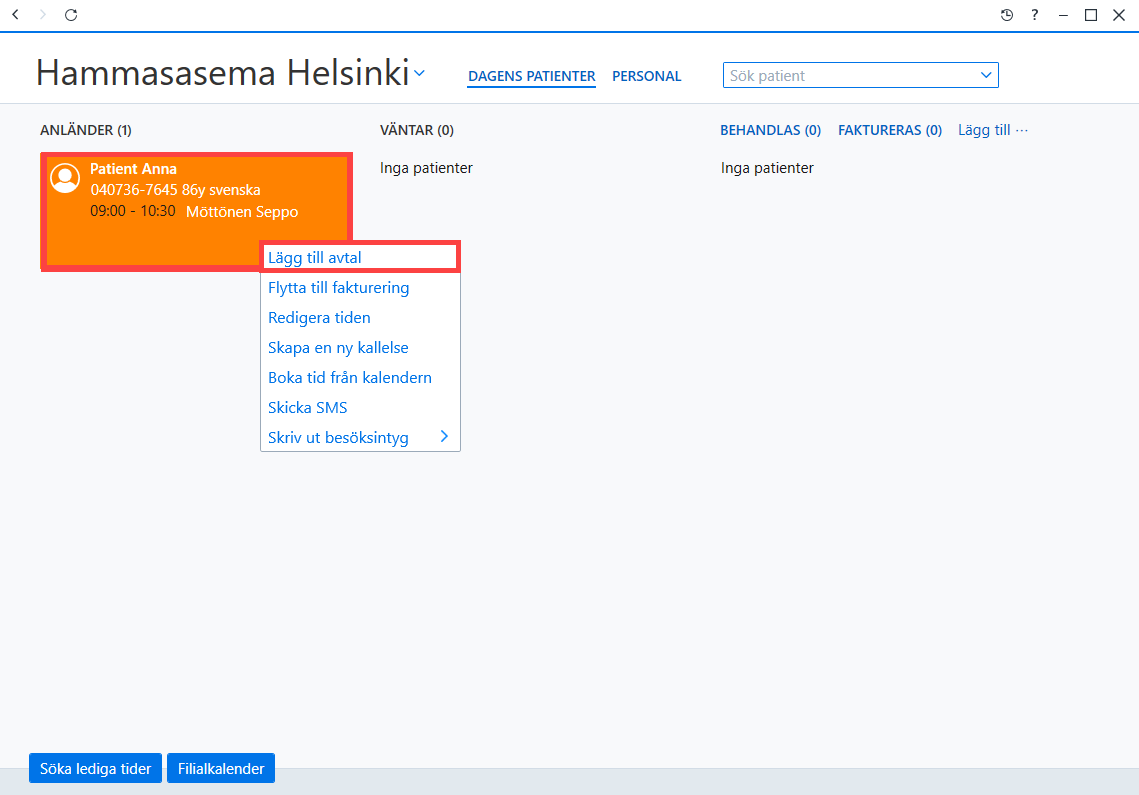Expand the Hammasasema Helsinki clinic dropdown
This screenshot has width=1139, height=795.
pos(419,73)
